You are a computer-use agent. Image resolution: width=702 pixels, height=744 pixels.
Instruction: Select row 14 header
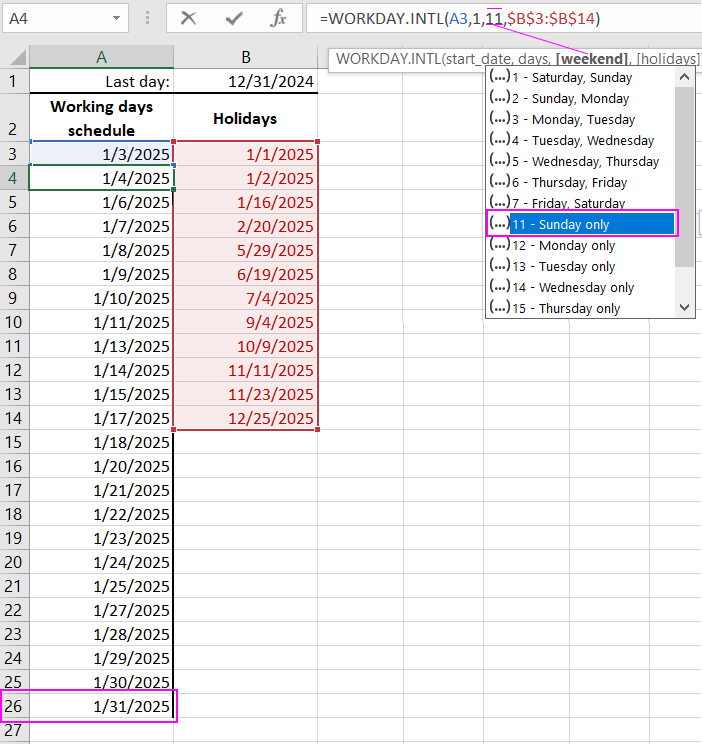pos(14,418)
